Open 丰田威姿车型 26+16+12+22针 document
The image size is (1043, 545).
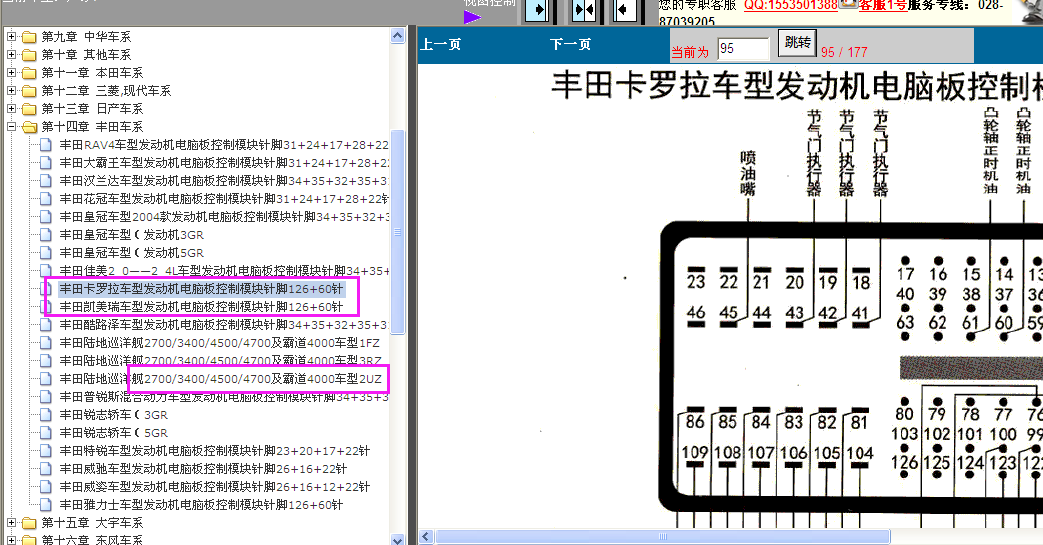pyautogui.click(x=214, y=486)
